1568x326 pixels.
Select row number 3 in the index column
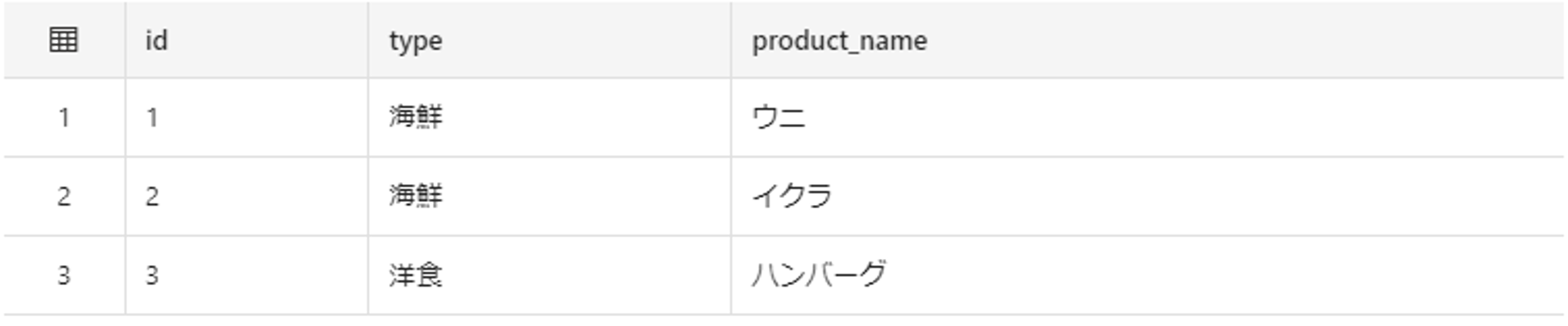click(63, 275)
